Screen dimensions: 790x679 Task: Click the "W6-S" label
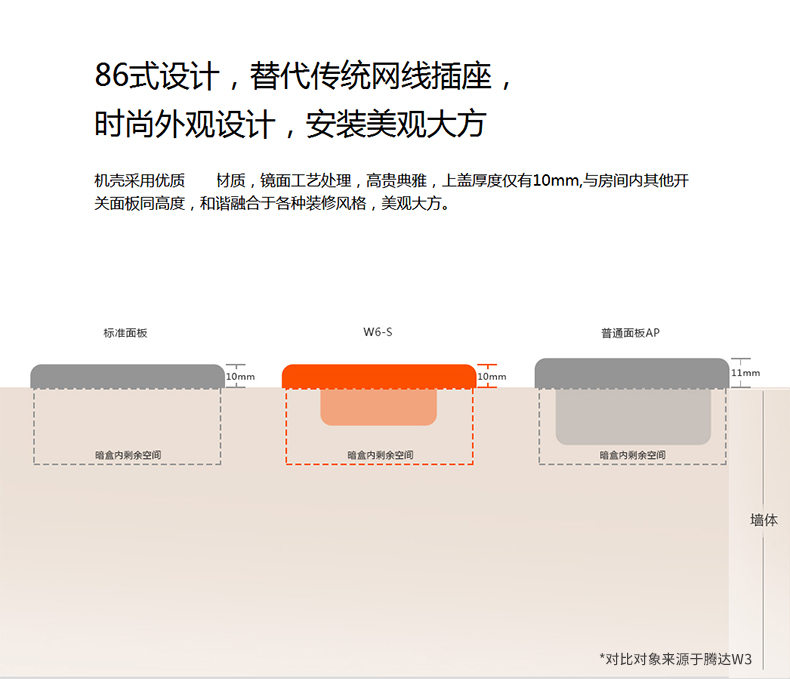click(x=378, y=332)
